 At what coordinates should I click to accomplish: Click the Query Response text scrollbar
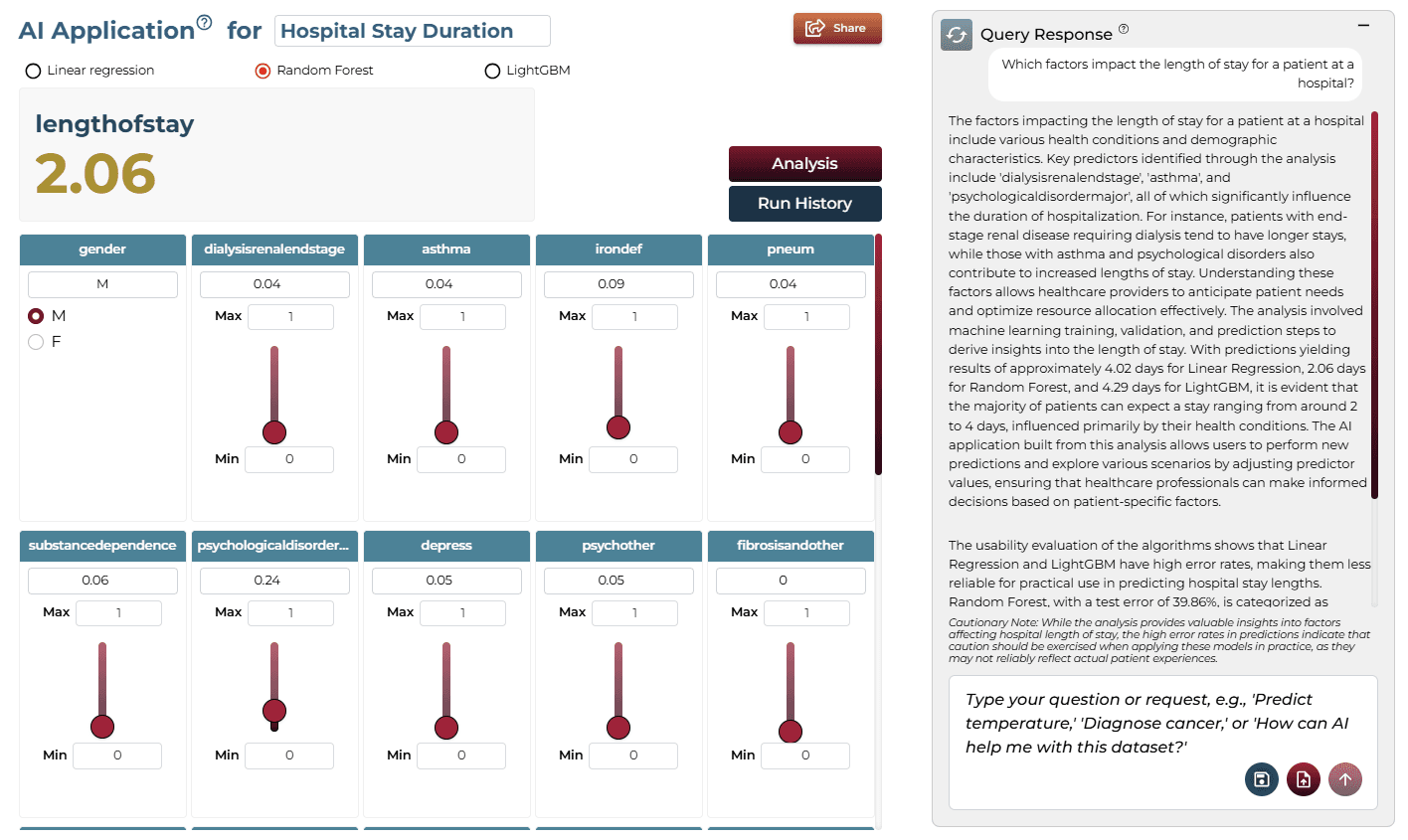(1375, 305)
